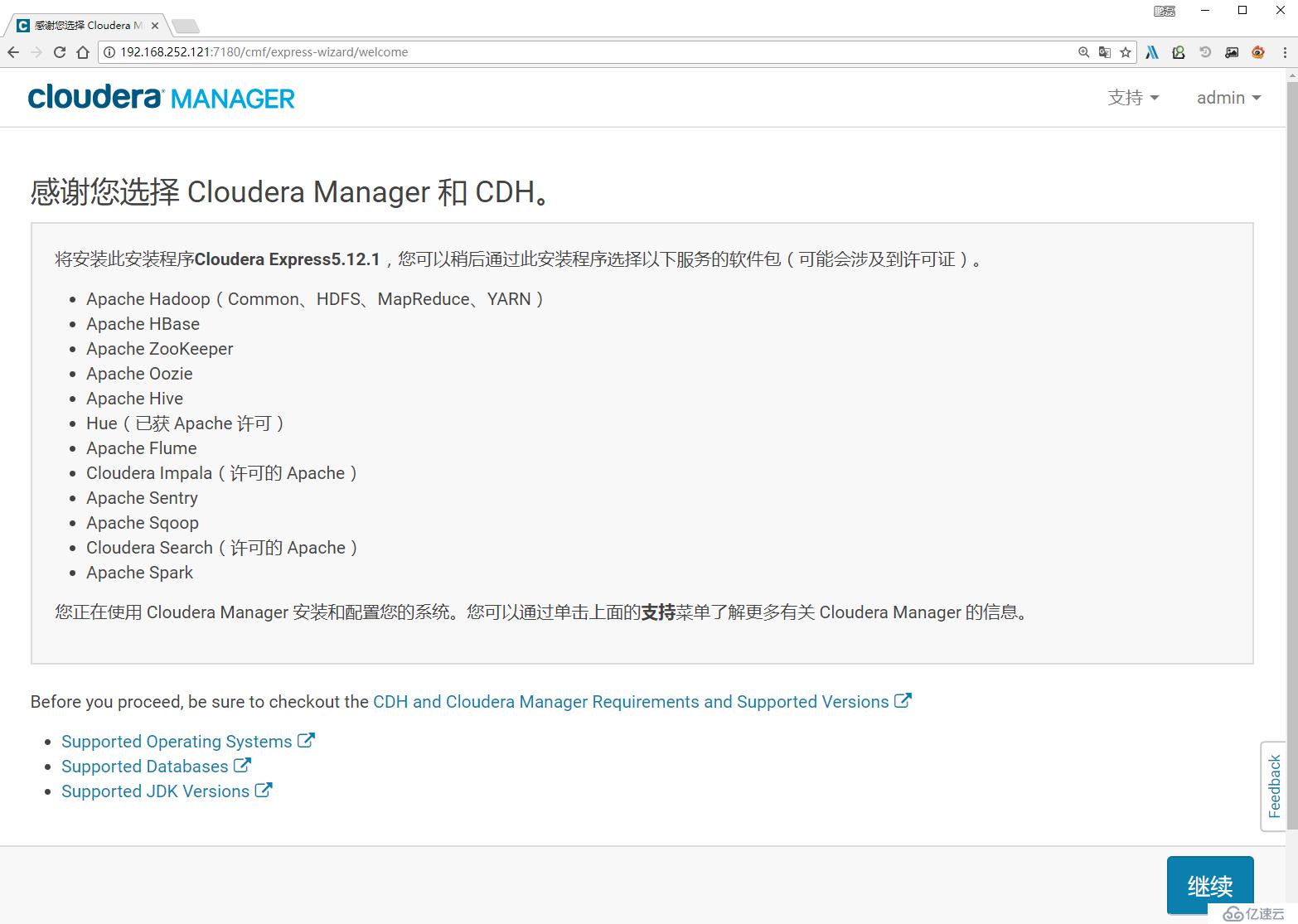Maximize the browser window
This screenshot has height=924, width=1298.
(x=1242, y=11)
